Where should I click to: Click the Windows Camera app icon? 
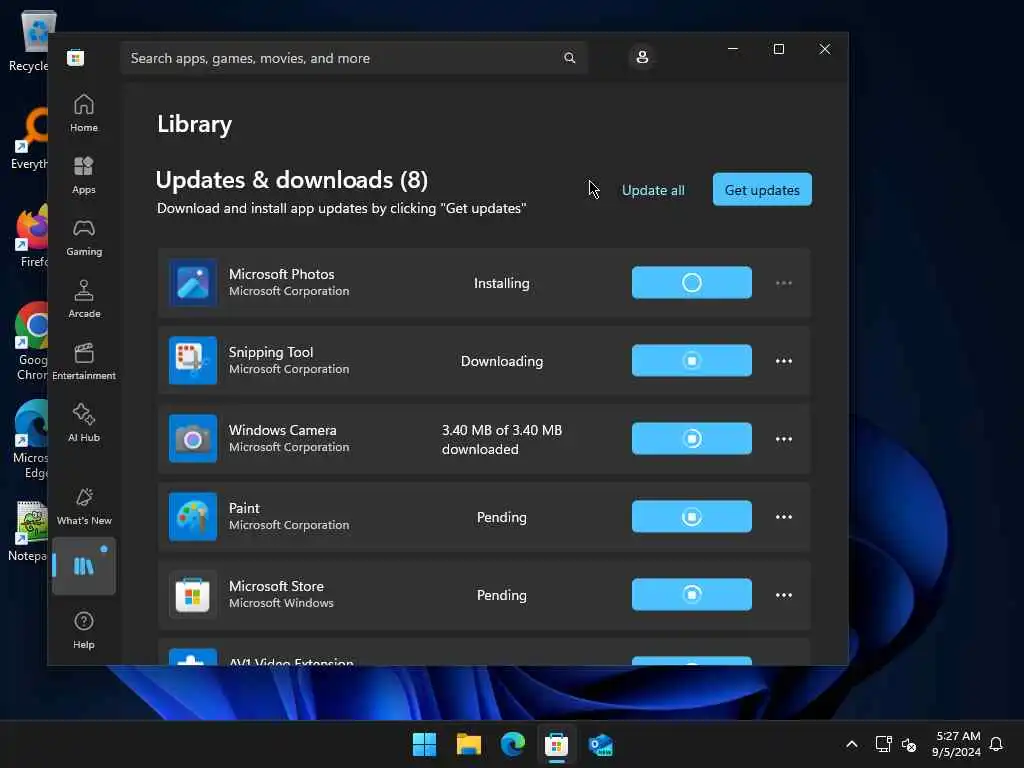tap(193, 439)
